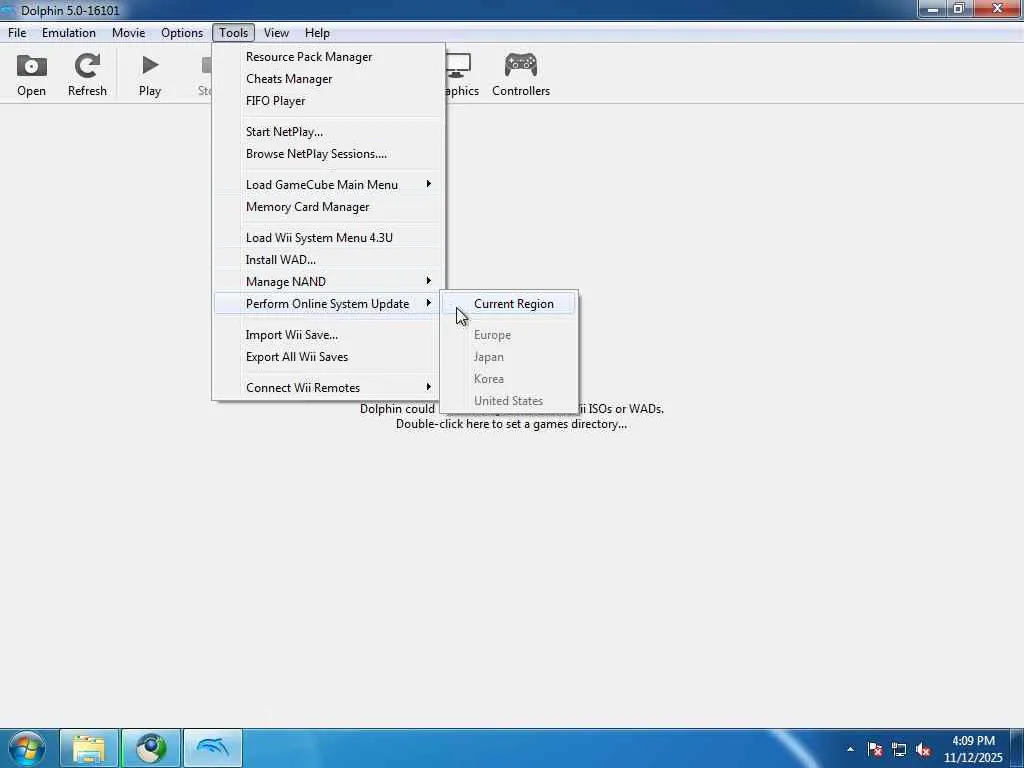The width and height of the screenshot is (1024, 768).
Task: Click 'Double-click here to set a games directory' text
Action: click(511, 424)
